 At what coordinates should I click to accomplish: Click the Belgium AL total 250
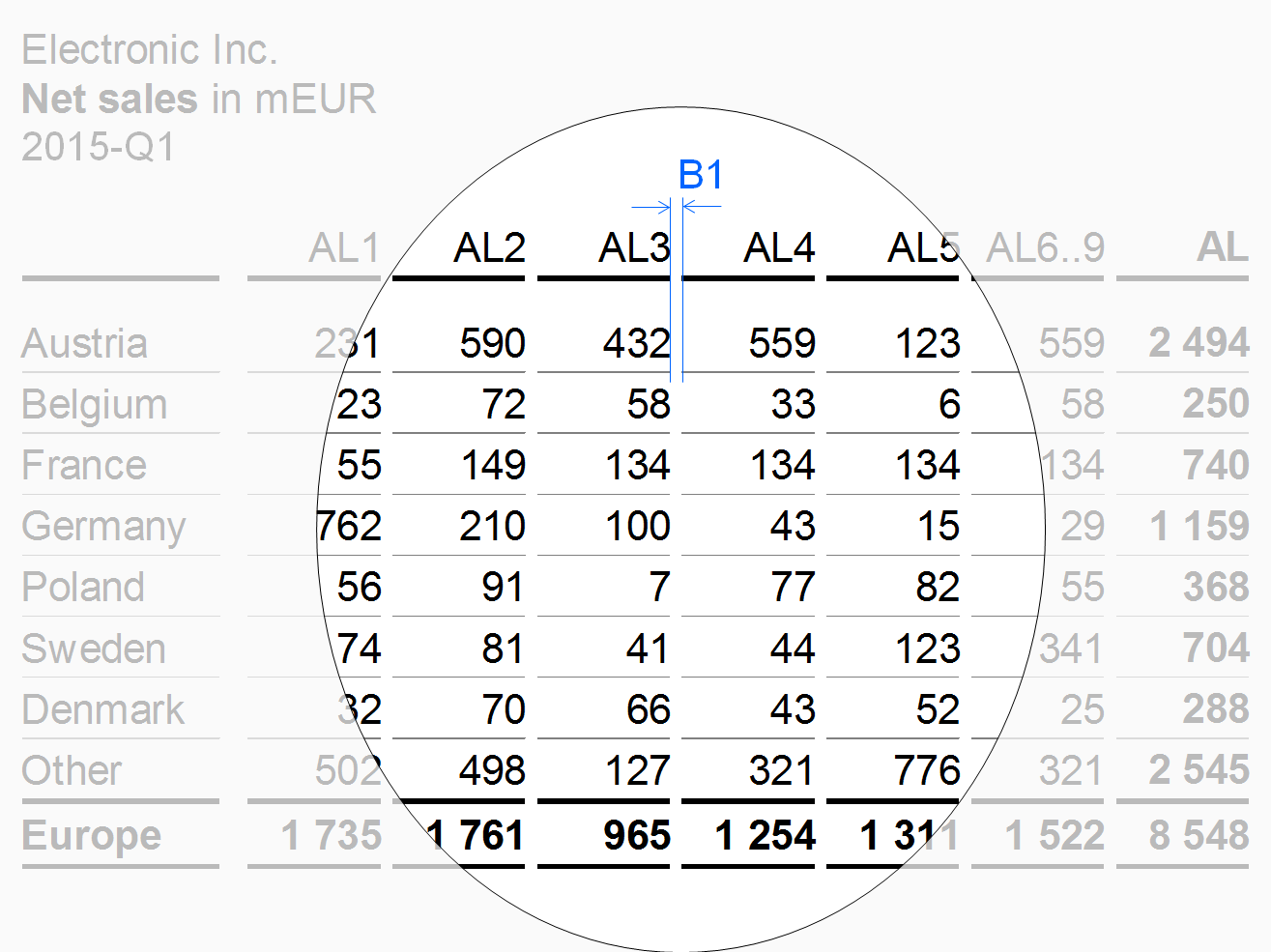tap(1217, 405)
